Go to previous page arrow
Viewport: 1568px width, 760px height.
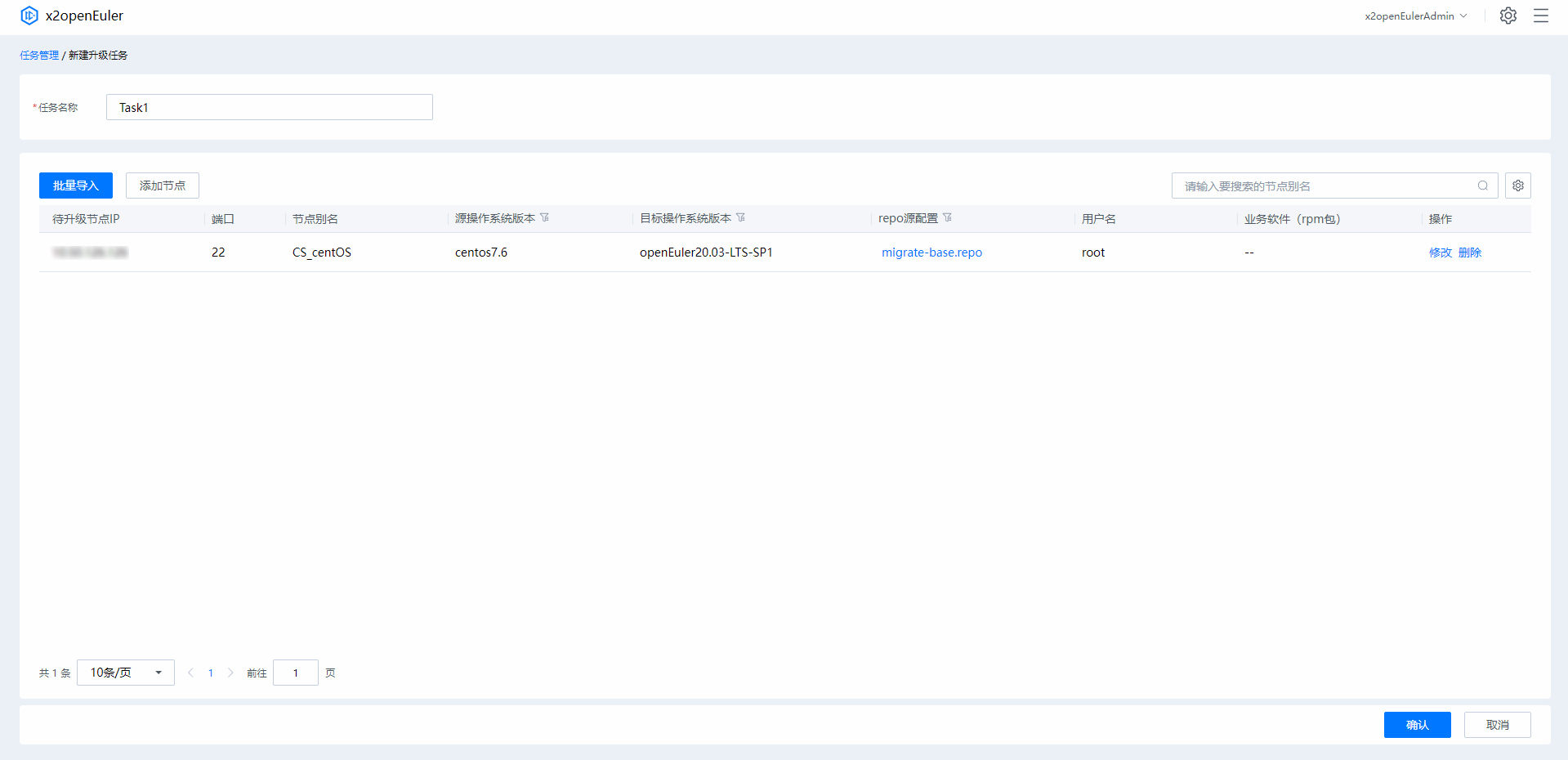pos(190,673)
